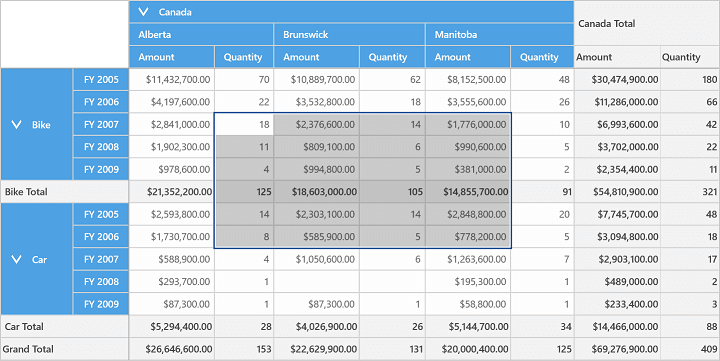Click cell $54,810,900.00
The height and width of the screenshot is (361, 720).
pos(617,192)
